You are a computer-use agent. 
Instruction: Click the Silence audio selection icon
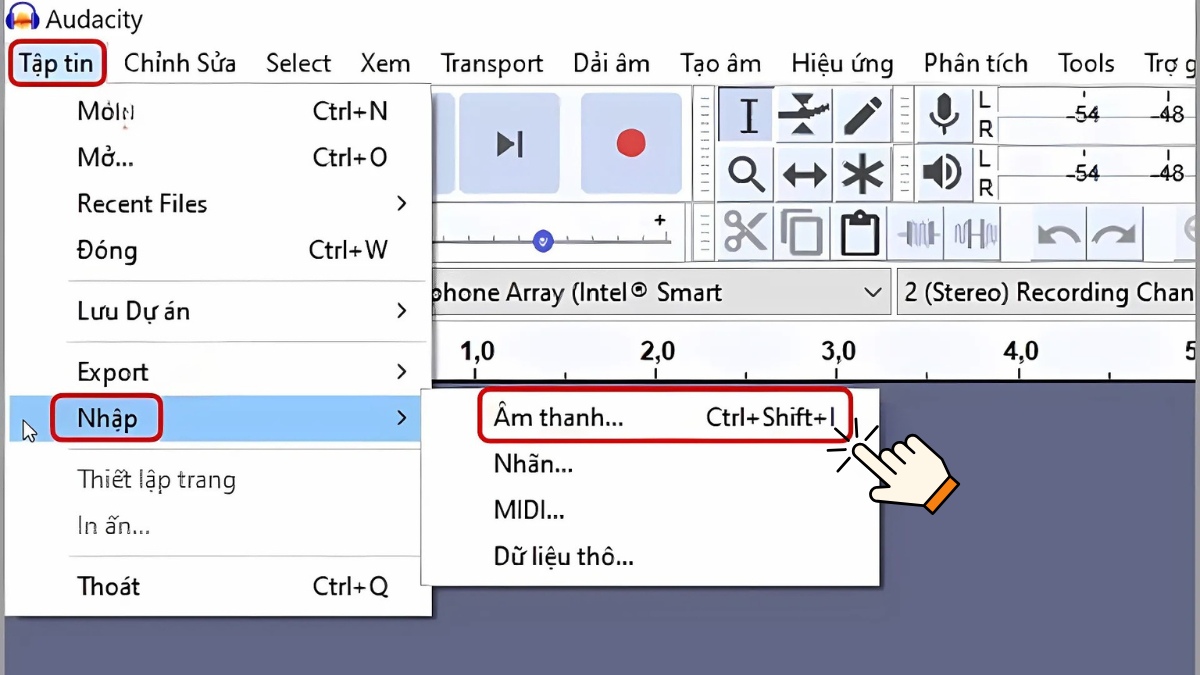pos(975,233)
